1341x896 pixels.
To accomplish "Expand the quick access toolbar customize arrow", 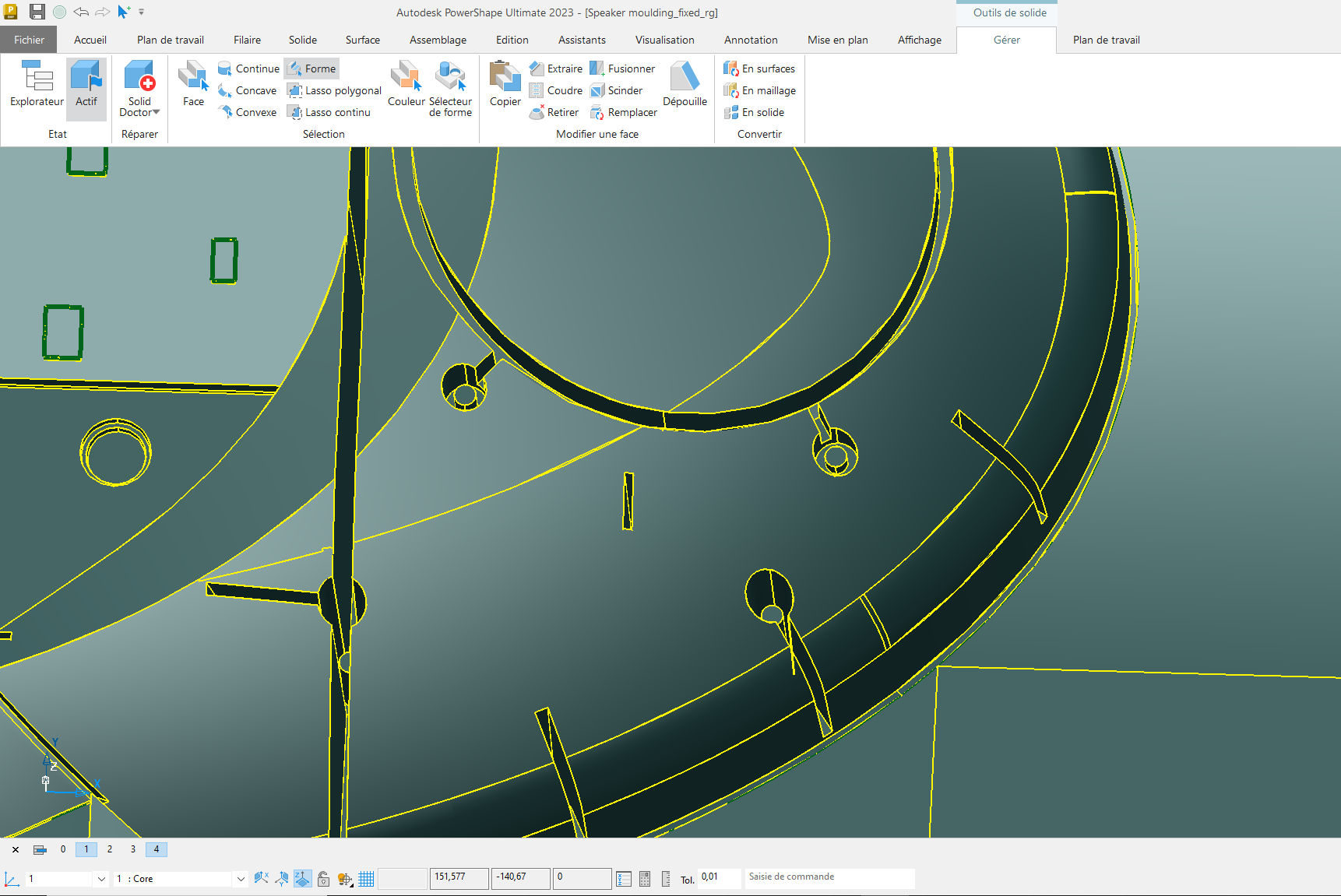I will 142,12.
